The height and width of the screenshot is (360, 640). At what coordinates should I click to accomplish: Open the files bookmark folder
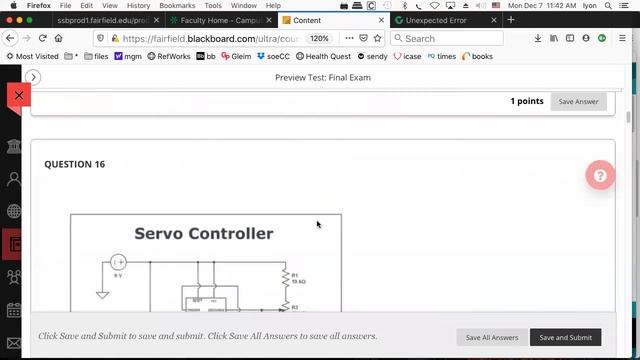[x=96, y=56]
